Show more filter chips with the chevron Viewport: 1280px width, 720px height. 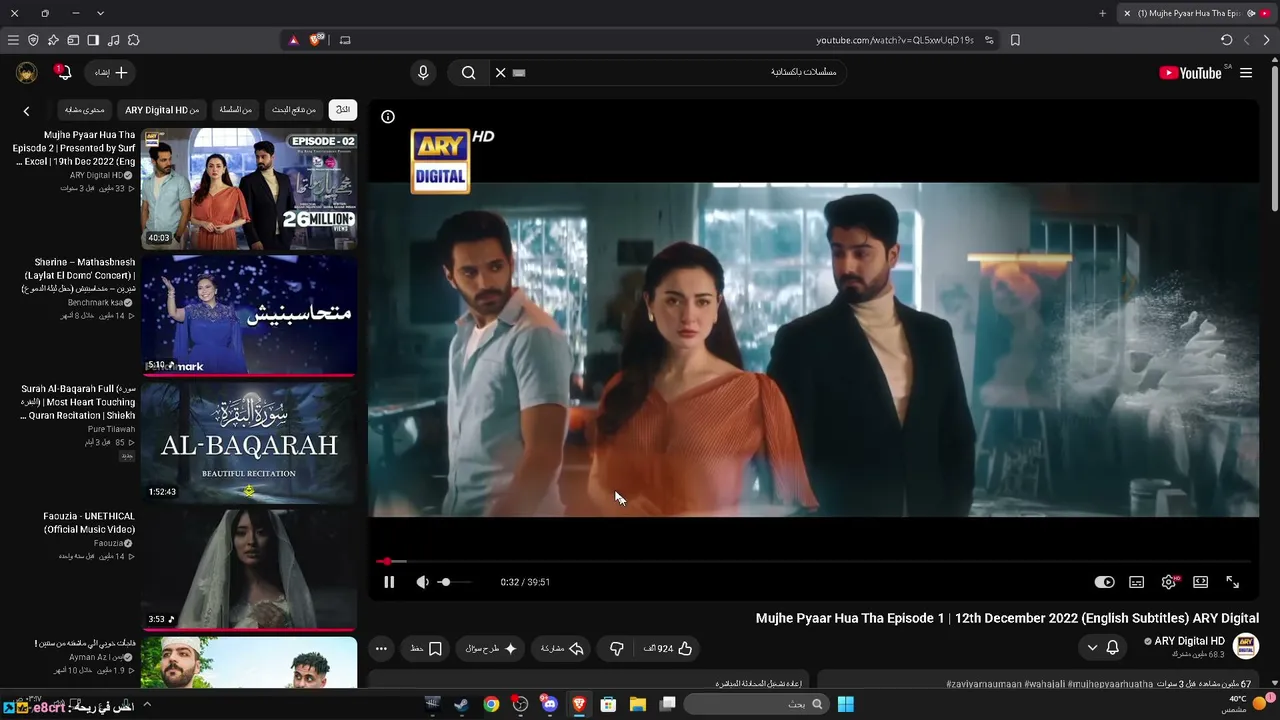point(27,110)
